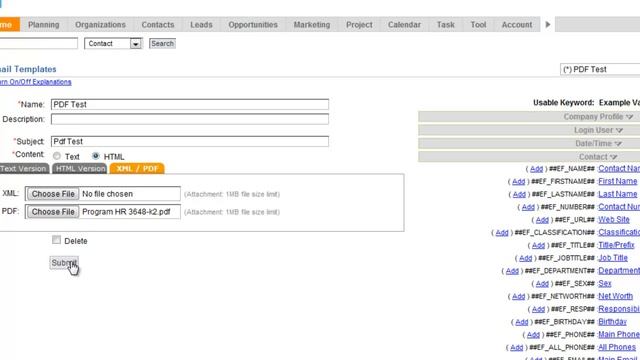
Task: Add the ##EF_PHONE## keyword
Action: [x=533, y=335]
